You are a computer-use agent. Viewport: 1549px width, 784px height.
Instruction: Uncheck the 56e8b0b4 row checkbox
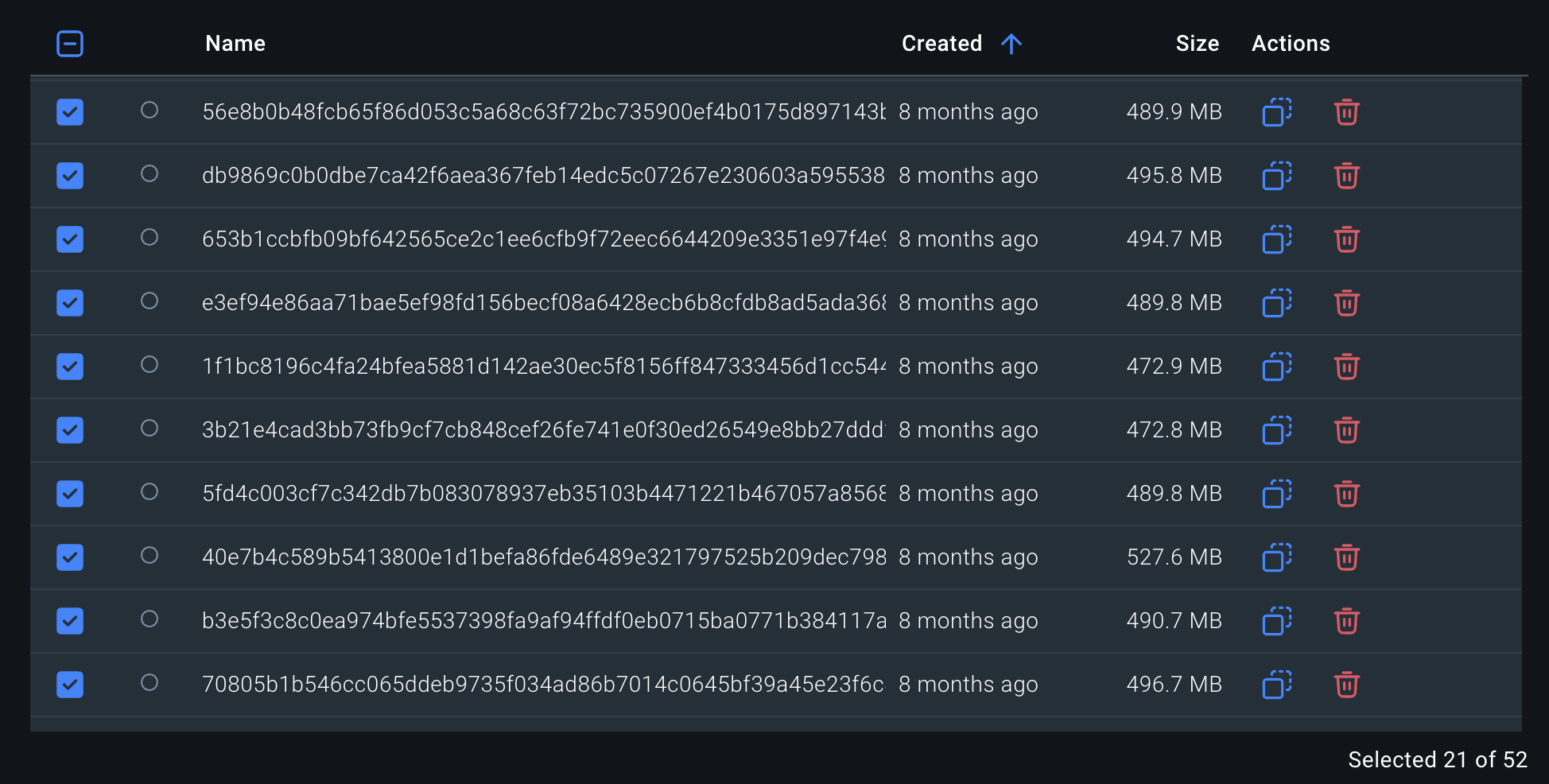click(70, 112)
